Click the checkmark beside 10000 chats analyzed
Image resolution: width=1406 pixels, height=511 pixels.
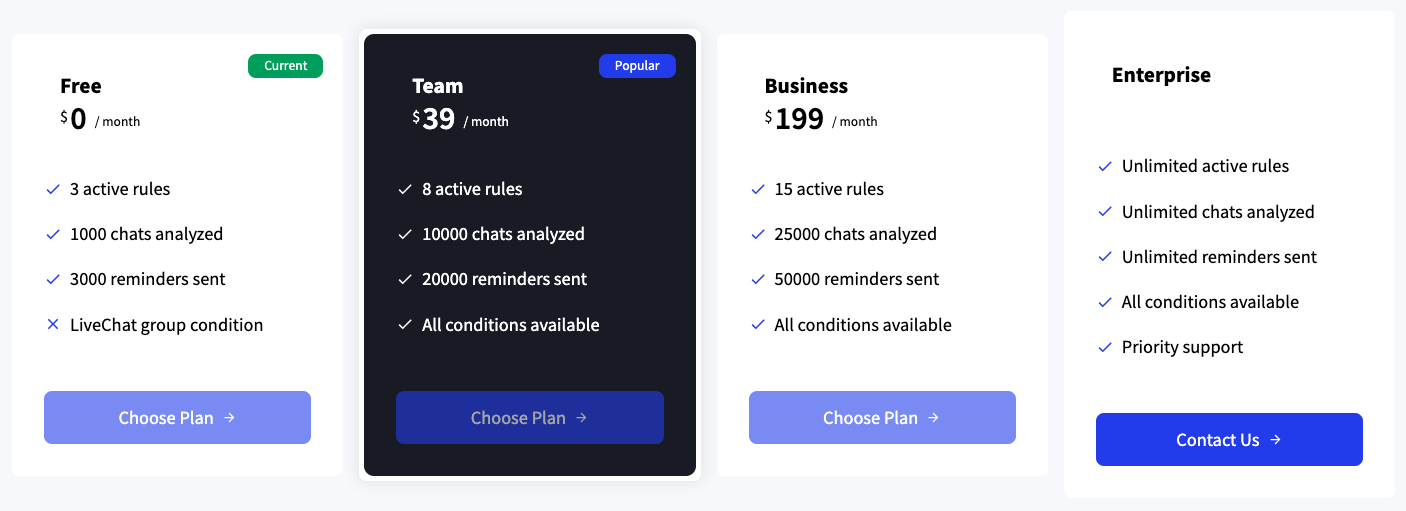pyautogui.click(x=405, y=234)
